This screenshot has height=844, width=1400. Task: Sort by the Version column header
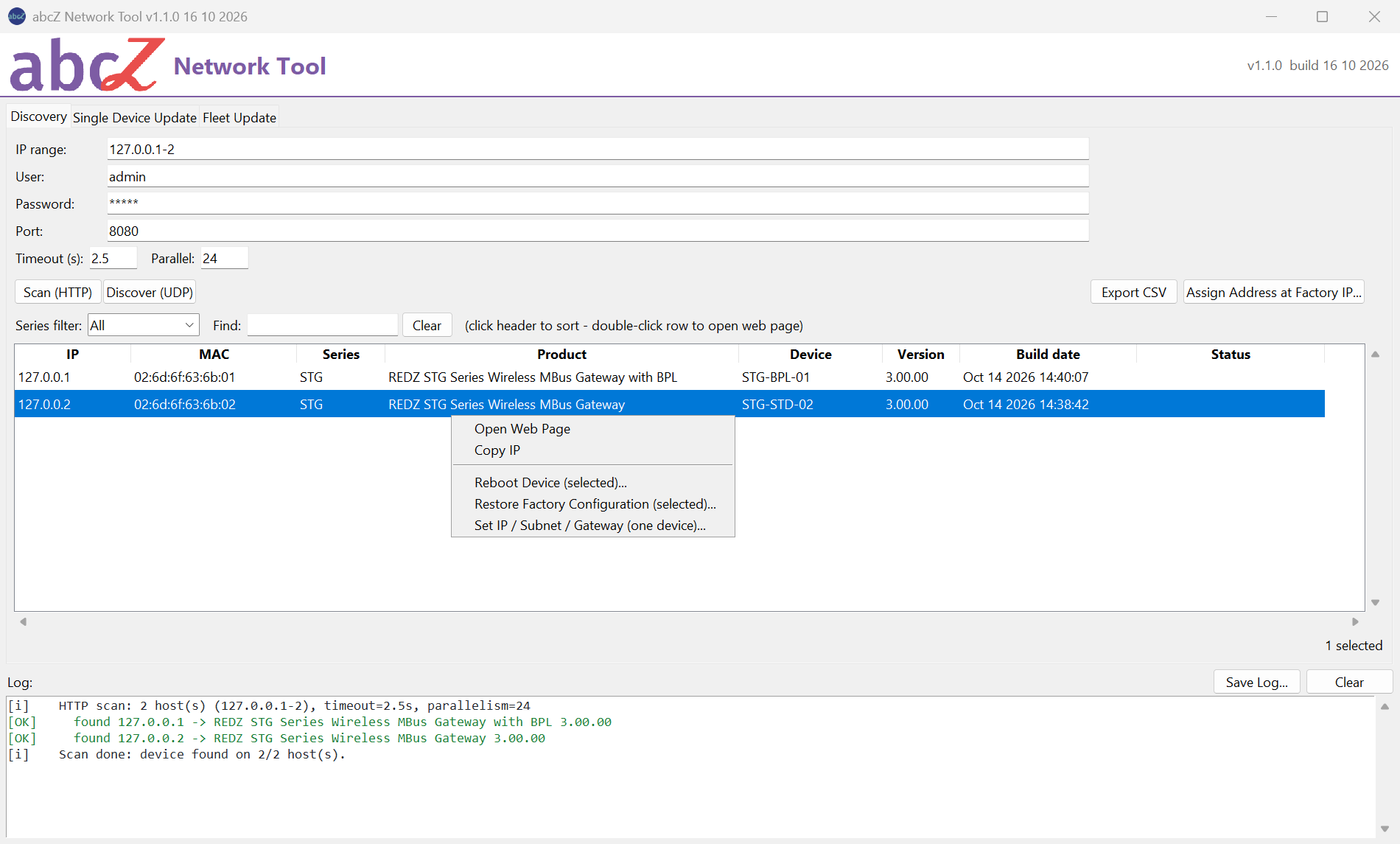coord(920,354)
